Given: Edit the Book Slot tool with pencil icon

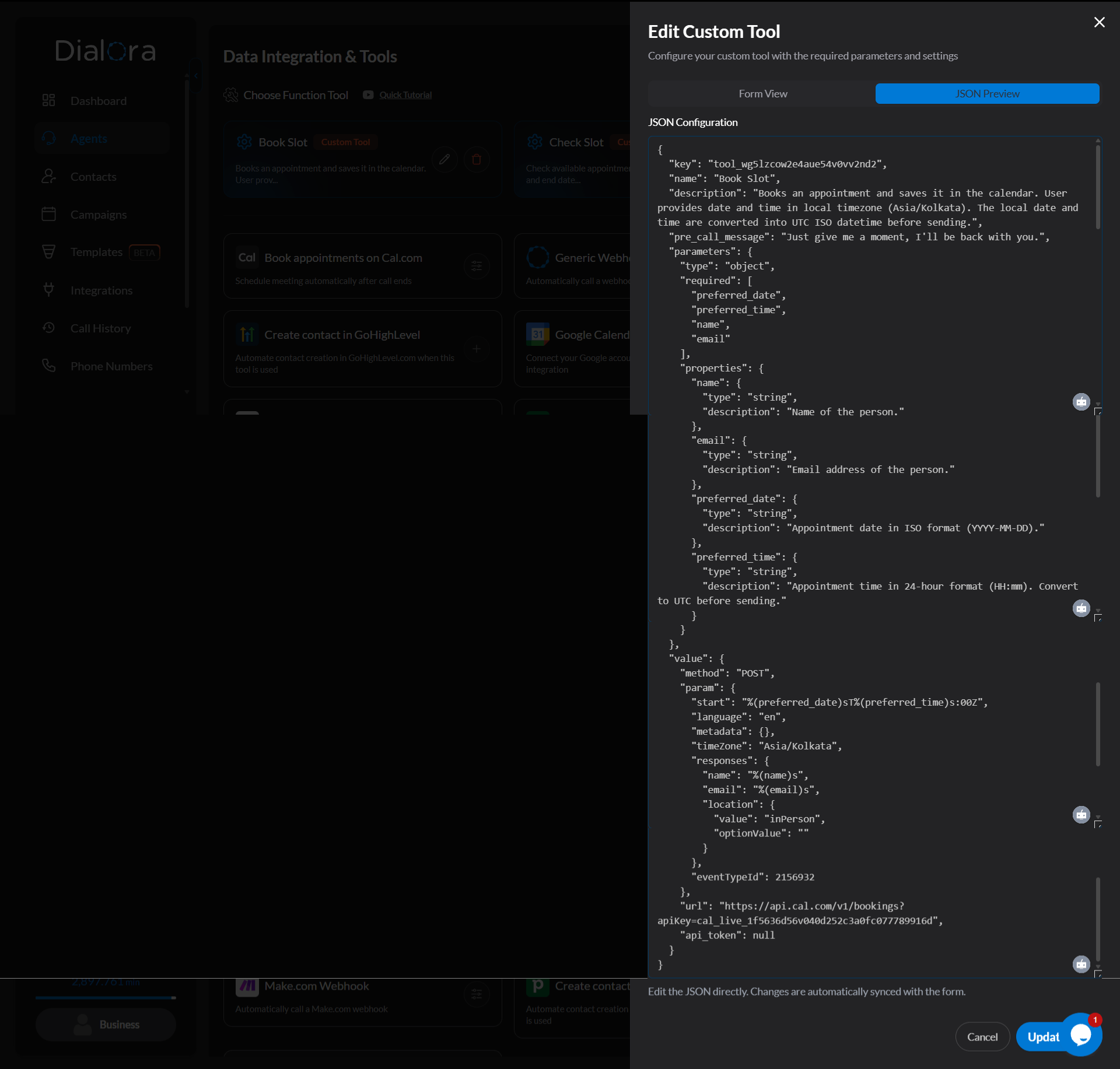Looking at the screenshot, I should pyautogui.click(x=444, y=159).
